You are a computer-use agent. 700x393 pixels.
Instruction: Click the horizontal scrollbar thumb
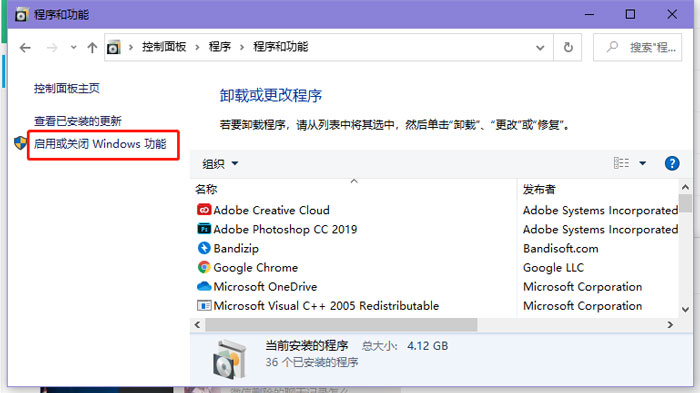[x=341, y=325]
